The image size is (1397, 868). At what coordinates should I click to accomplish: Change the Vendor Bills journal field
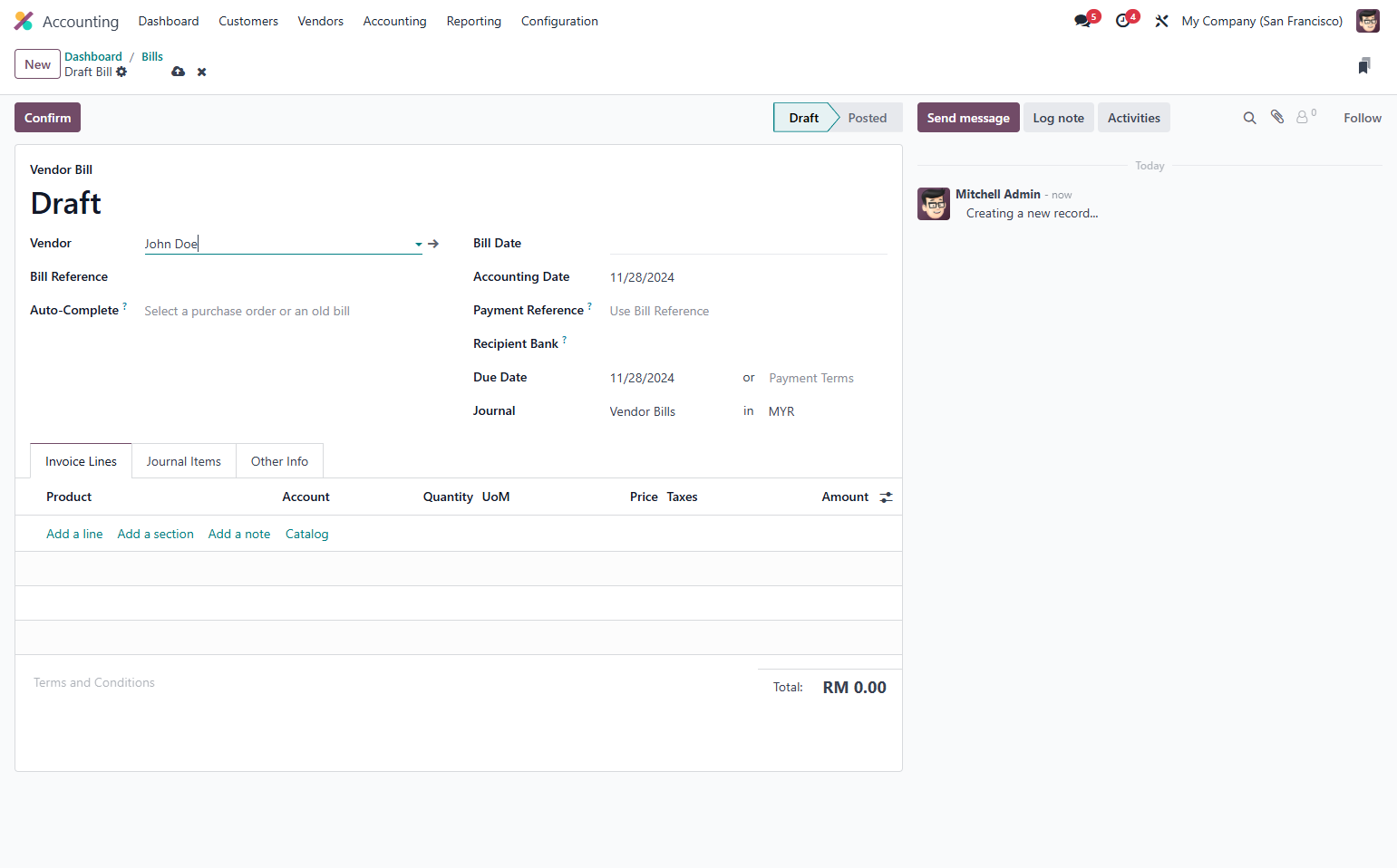click(x=671, y=411)
